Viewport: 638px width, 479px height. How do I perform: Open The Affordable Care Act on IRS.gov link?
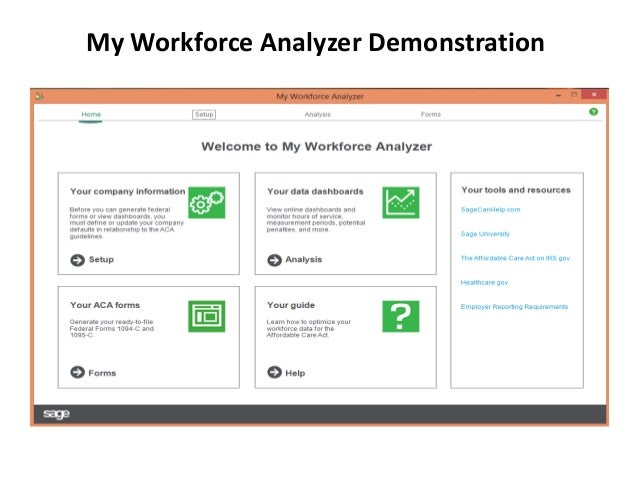(x=515, y=258)
